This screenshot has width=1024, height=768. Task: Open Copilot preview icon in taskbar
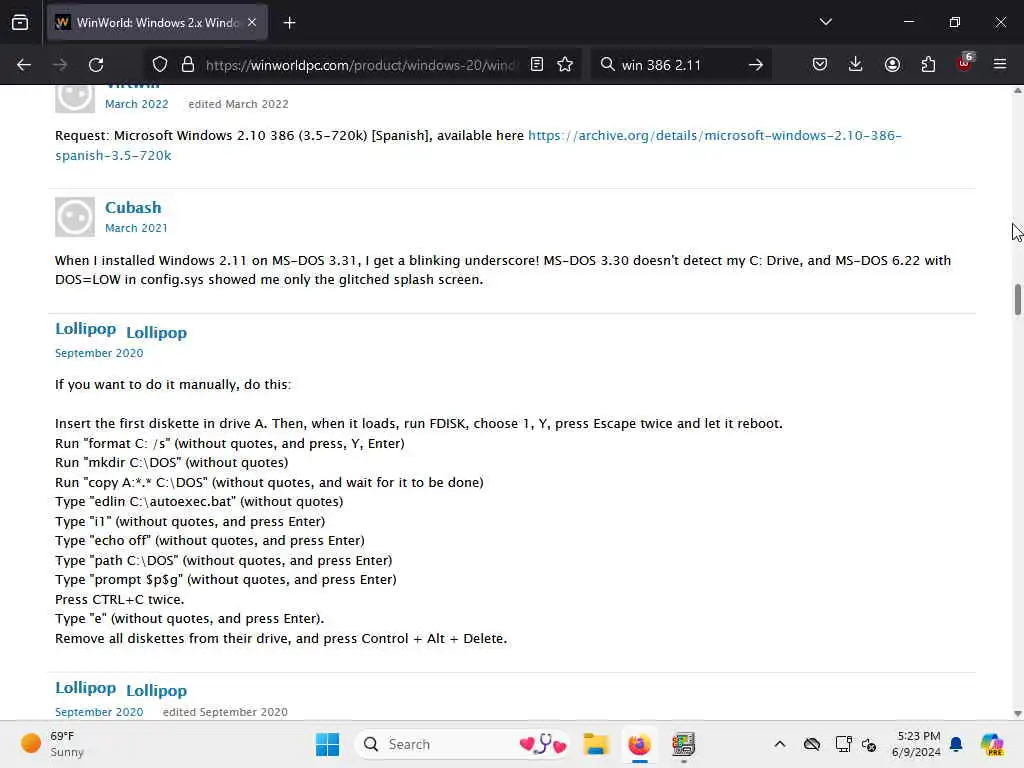point(992,744)
